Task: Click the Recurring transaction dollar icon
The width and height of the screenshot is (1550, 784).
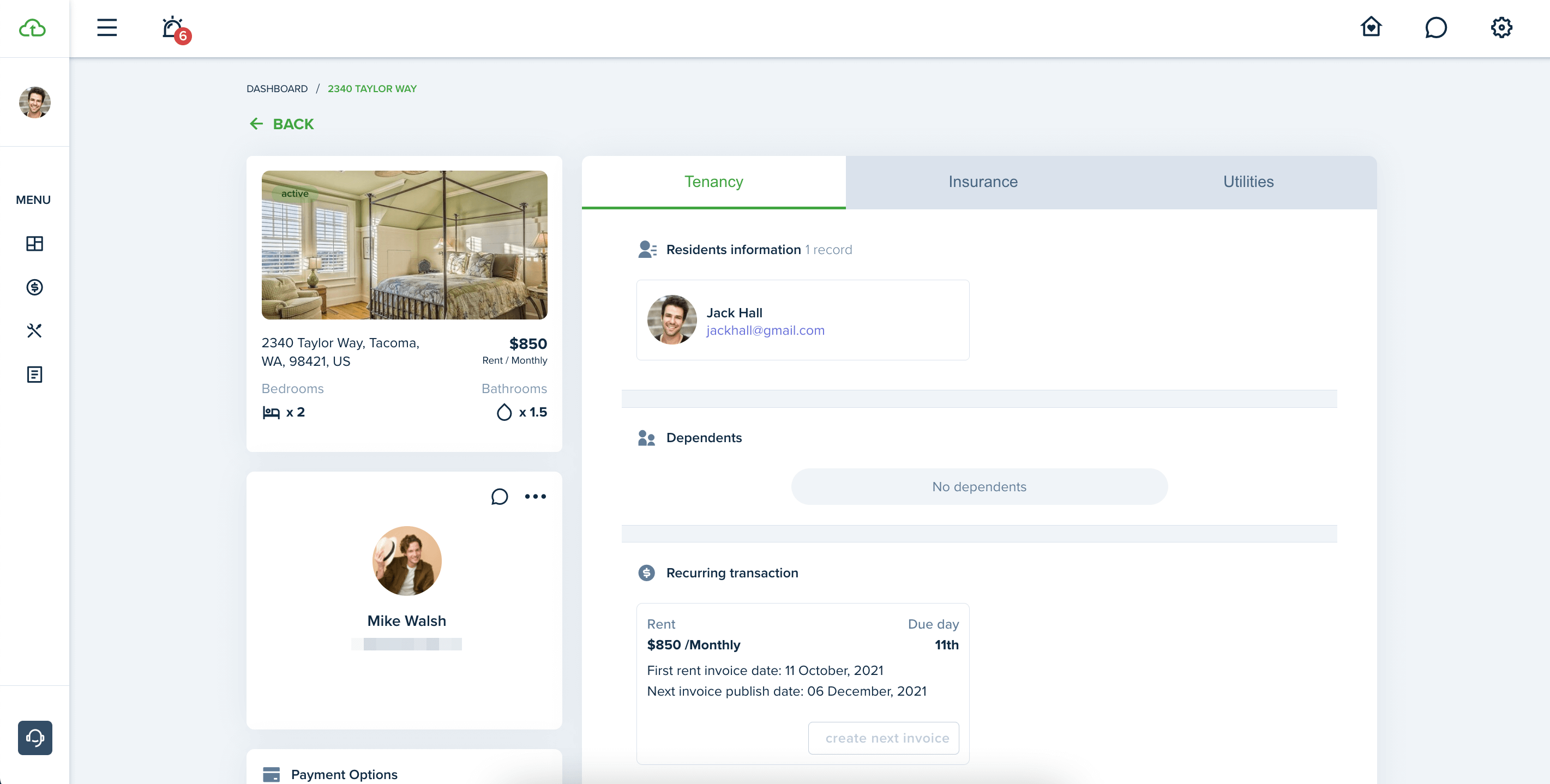Action: coord(646,573)
